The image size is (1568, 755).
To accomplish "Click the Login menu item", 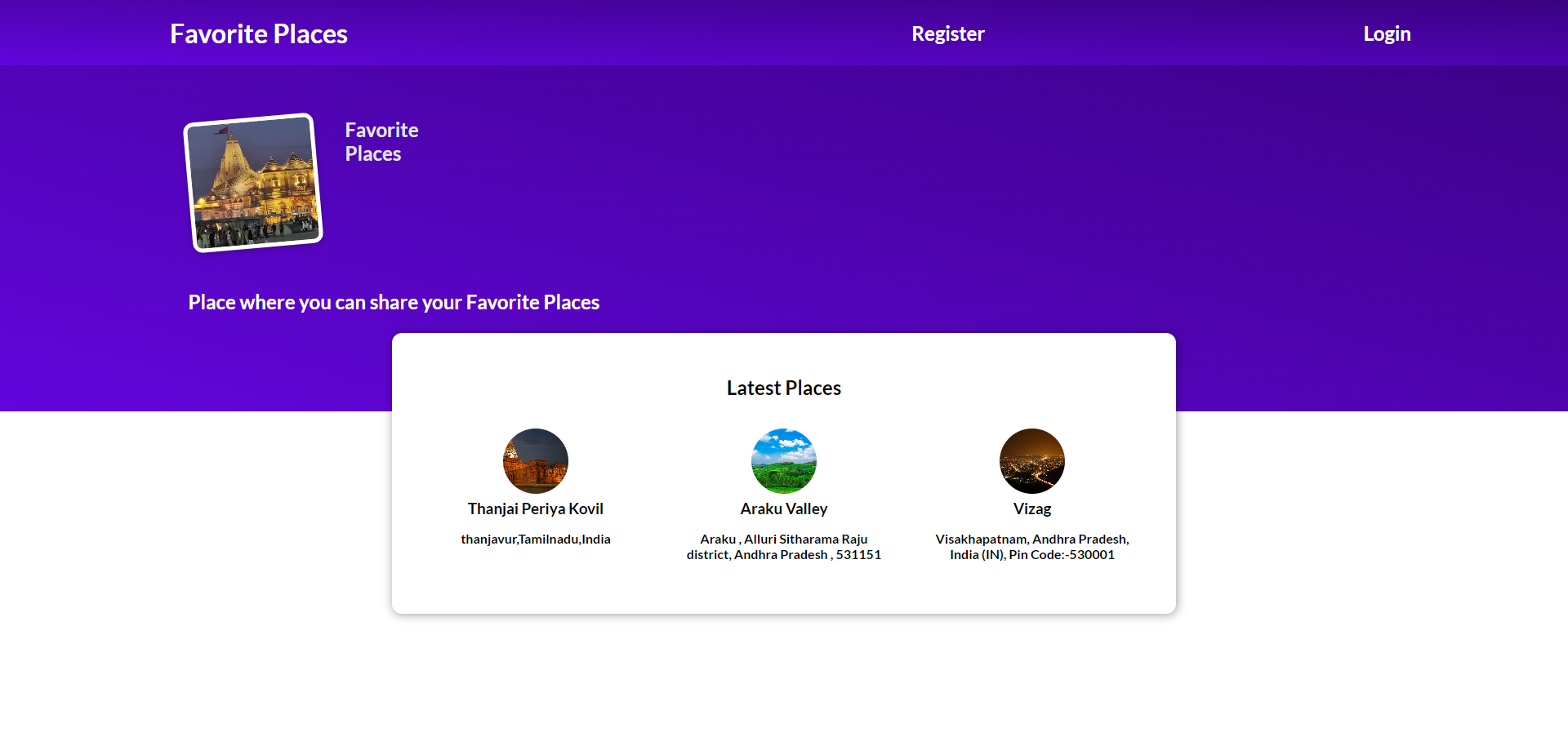I will click(1387, 33).
